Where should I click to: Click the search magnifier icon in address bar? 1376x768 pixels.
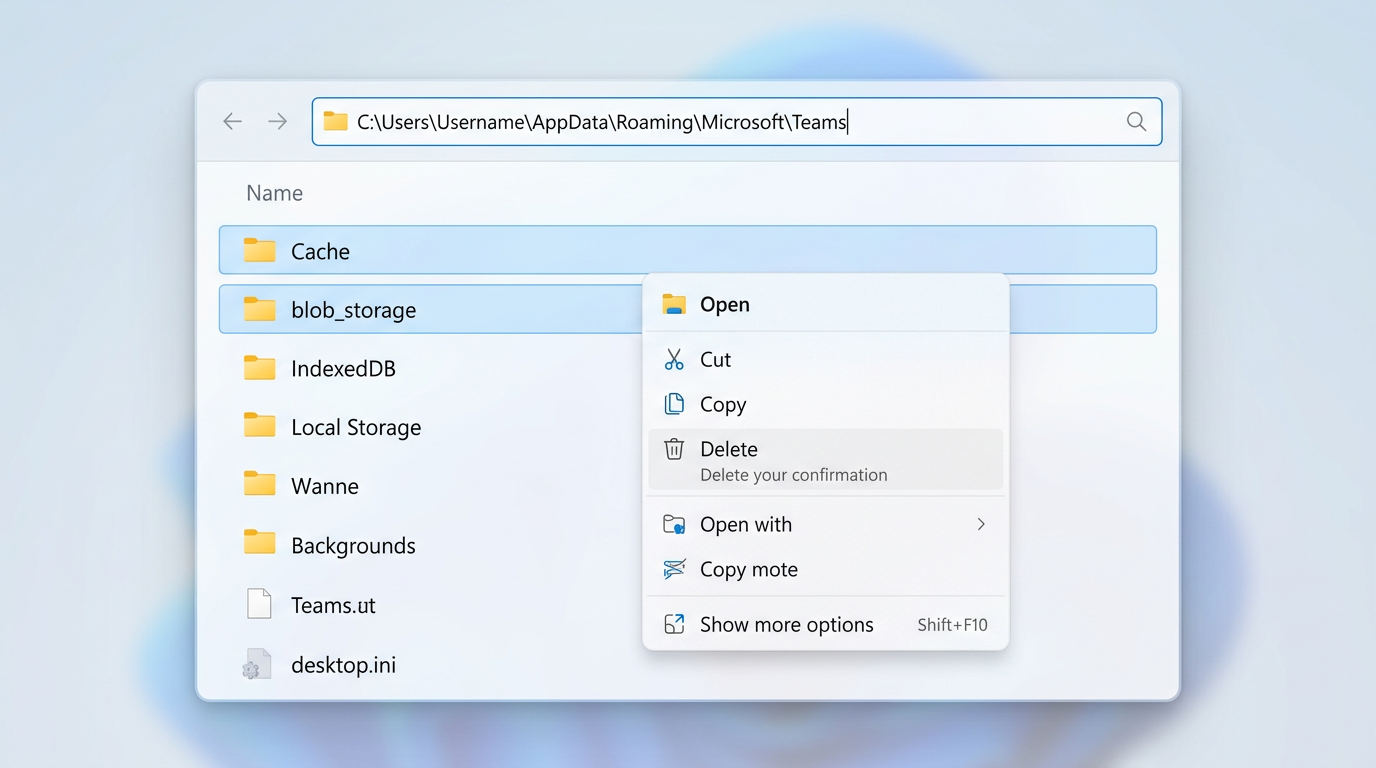pyautogui.click(x=1136, y=121)
